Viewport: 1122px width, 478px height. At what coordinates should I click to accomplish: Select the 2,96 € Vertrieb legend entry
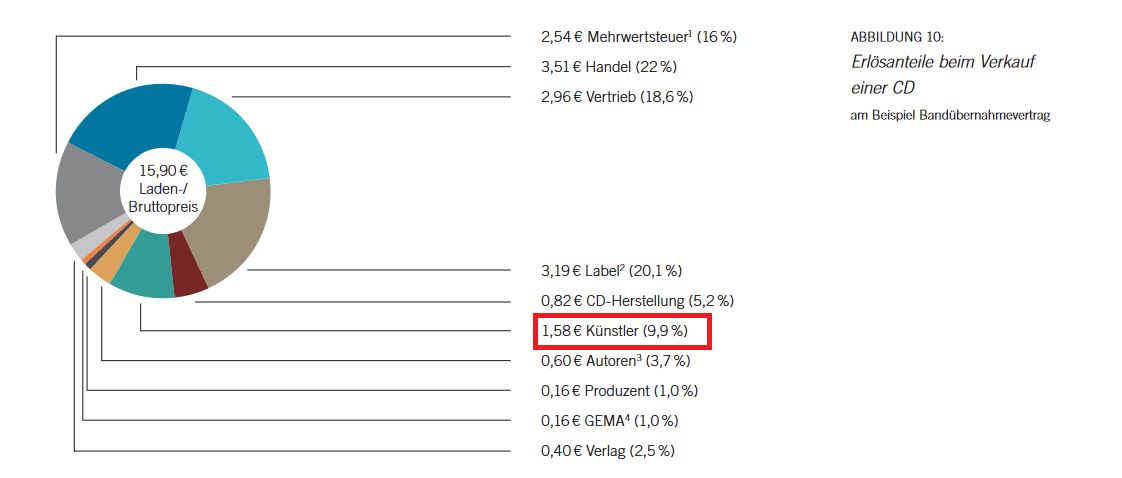[617, 97]
